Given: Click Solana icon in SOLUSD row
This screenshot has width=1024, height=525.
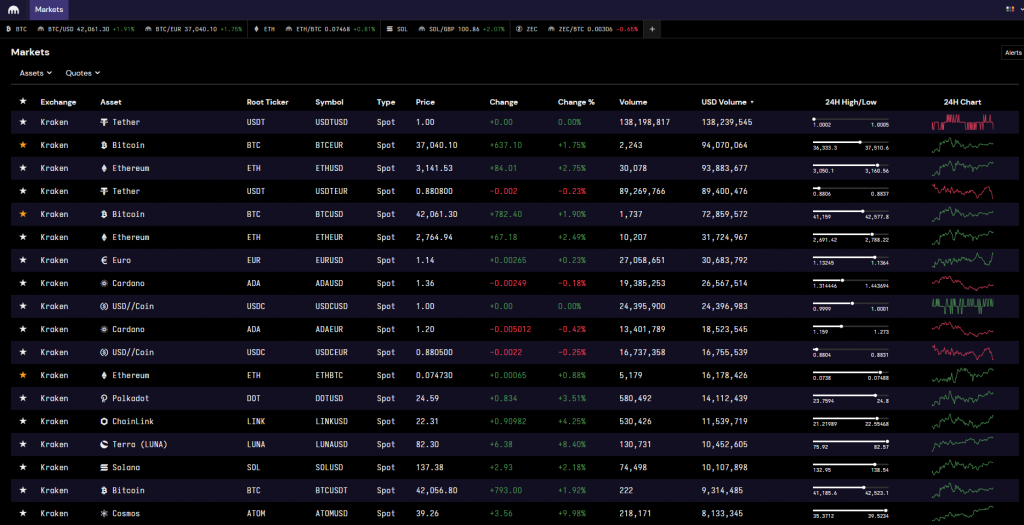Looking at the screenshot, I should [x=104, y=468].
